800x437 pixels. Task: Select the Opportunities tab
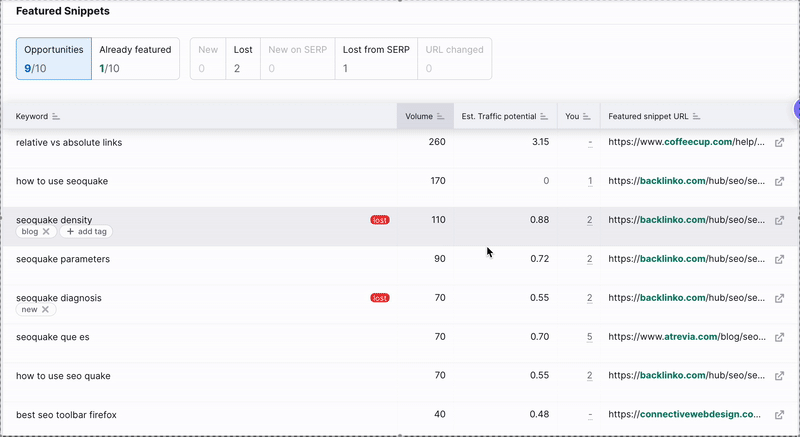pos(53,58)
